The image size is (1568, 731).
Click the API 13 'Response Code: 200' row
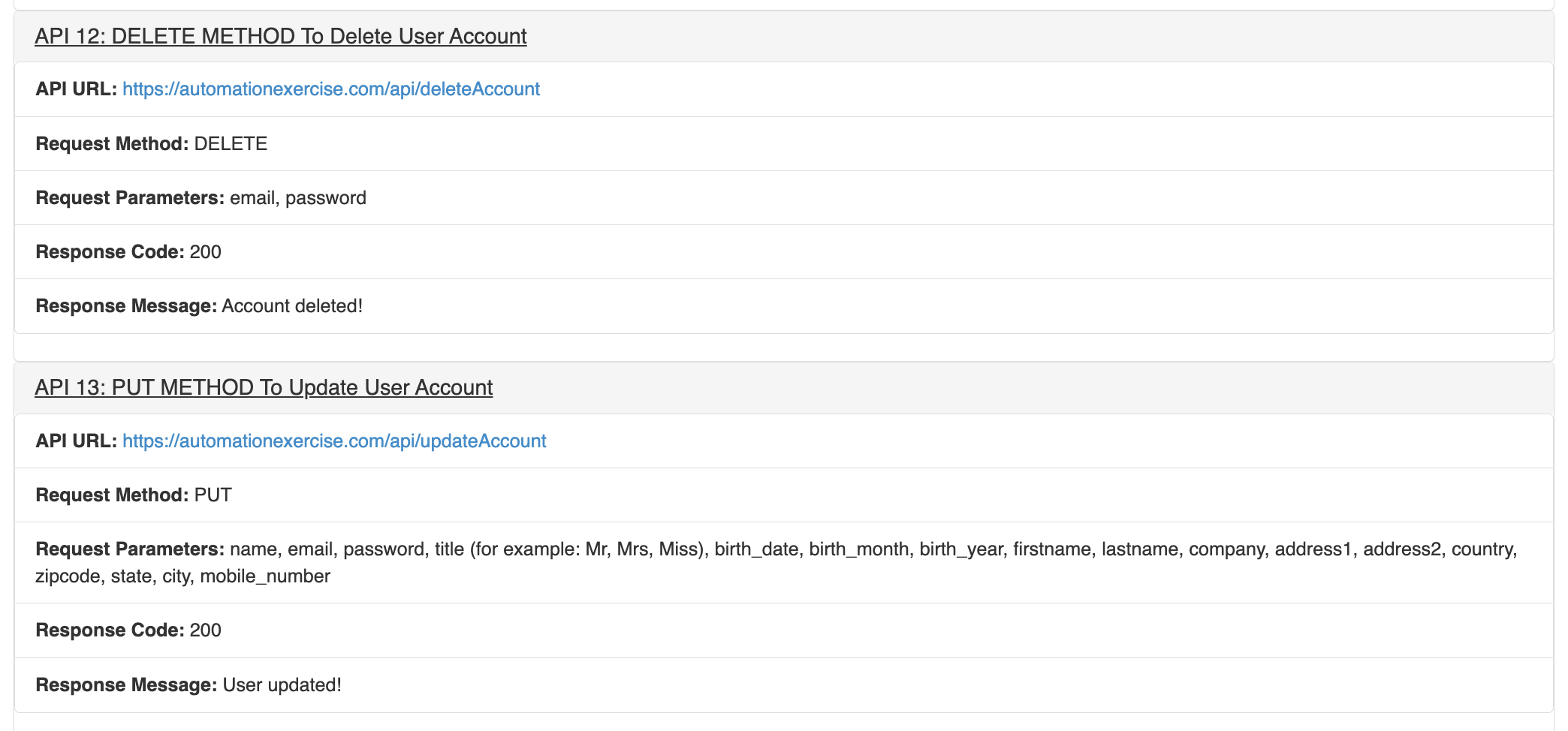(783, 630)
